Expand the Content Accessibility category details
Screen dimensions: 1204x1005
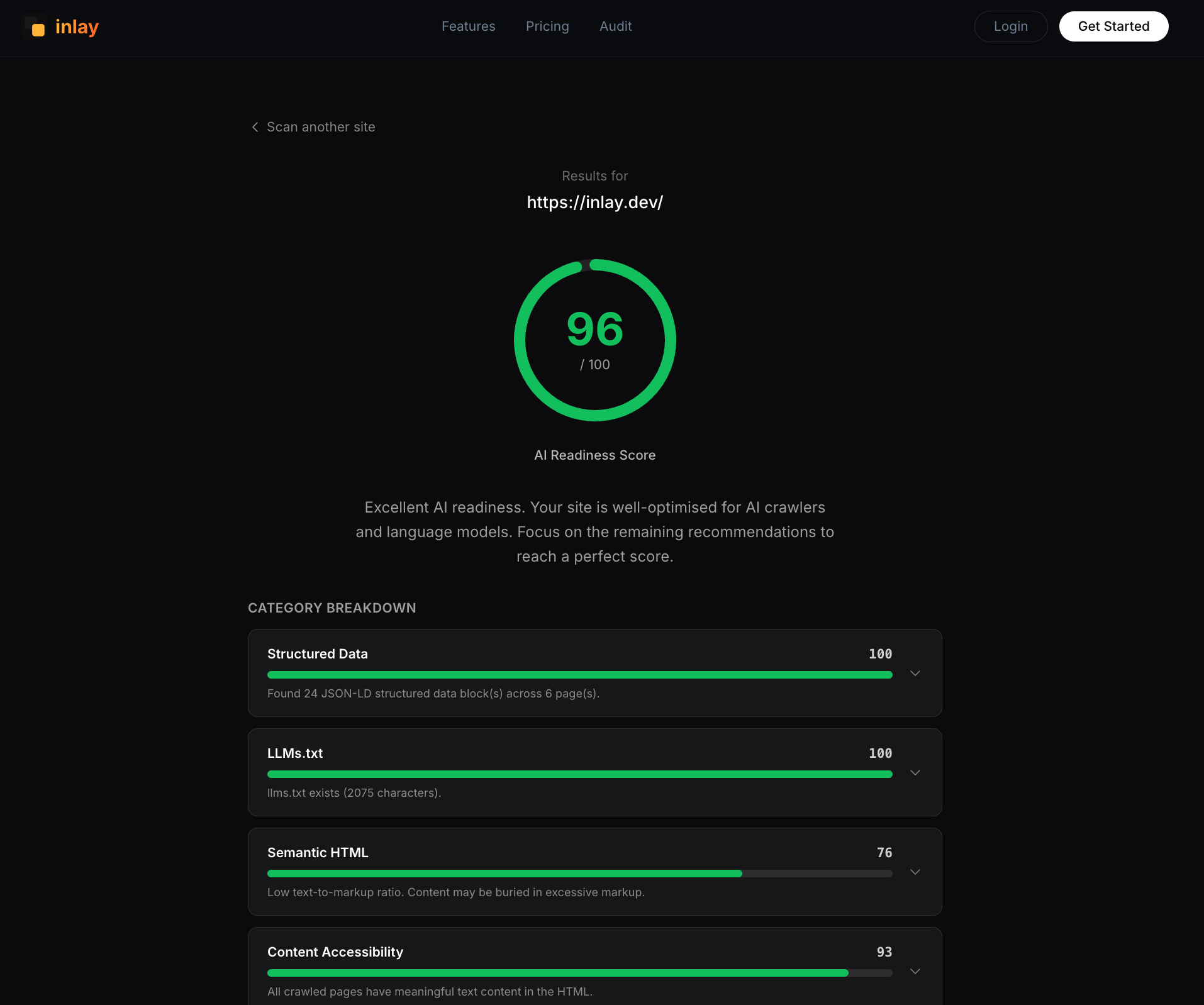pyautogui.click(x=915, y=971)
